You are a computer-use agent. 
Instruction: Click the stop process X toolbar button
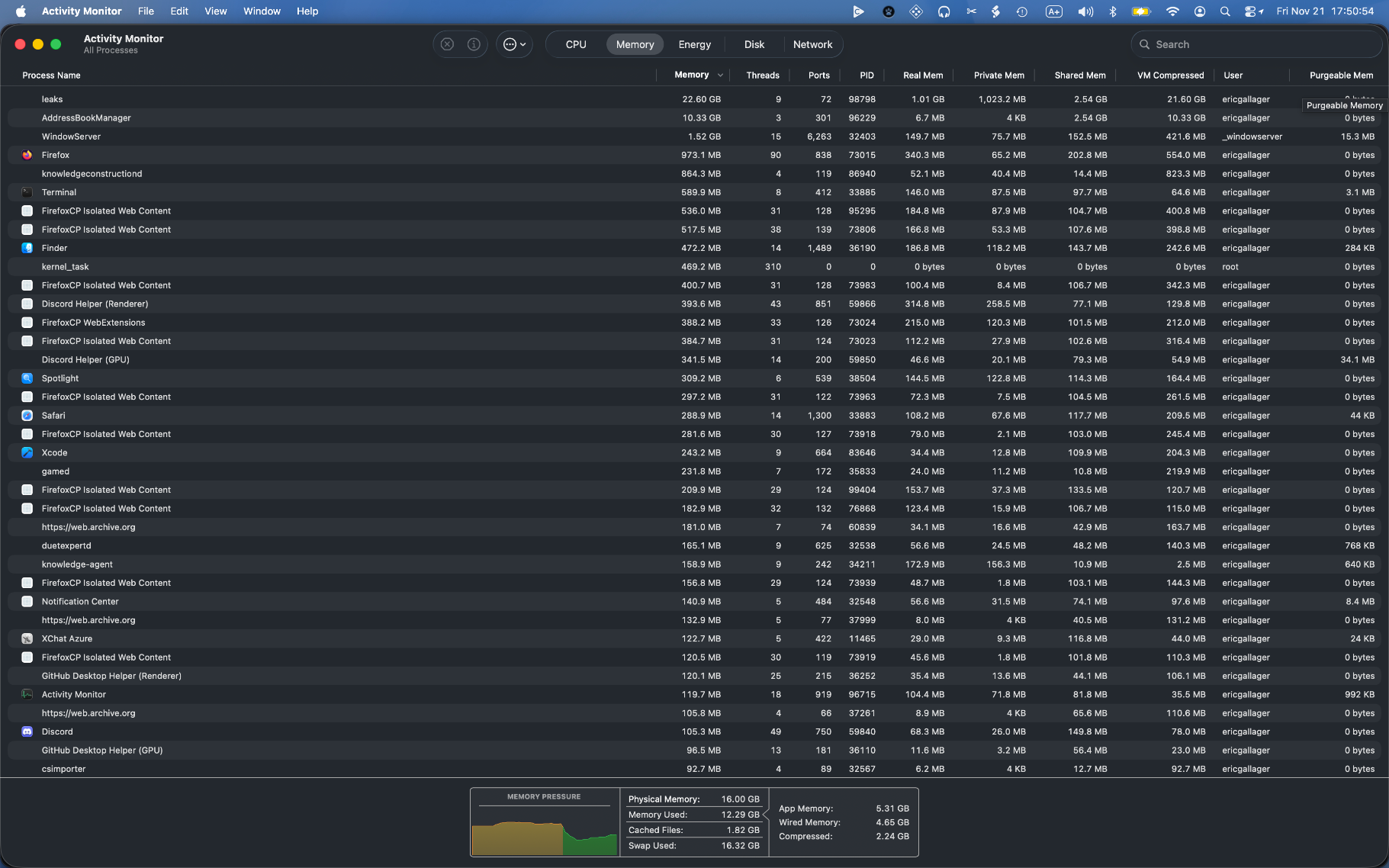[448, 44]
